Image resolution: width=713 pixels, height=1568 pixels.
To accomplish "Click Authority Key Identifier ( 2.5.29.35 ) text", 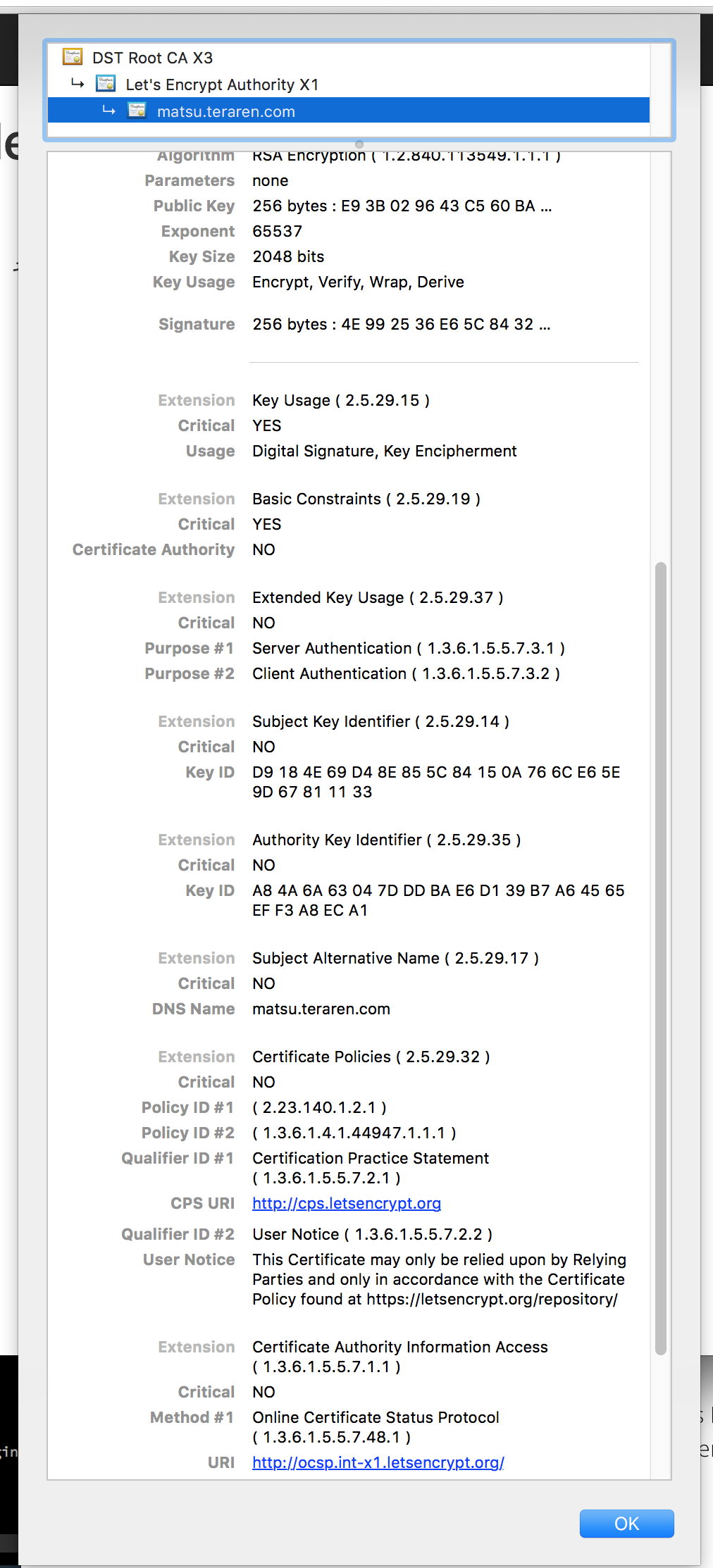I will point(387,840).
